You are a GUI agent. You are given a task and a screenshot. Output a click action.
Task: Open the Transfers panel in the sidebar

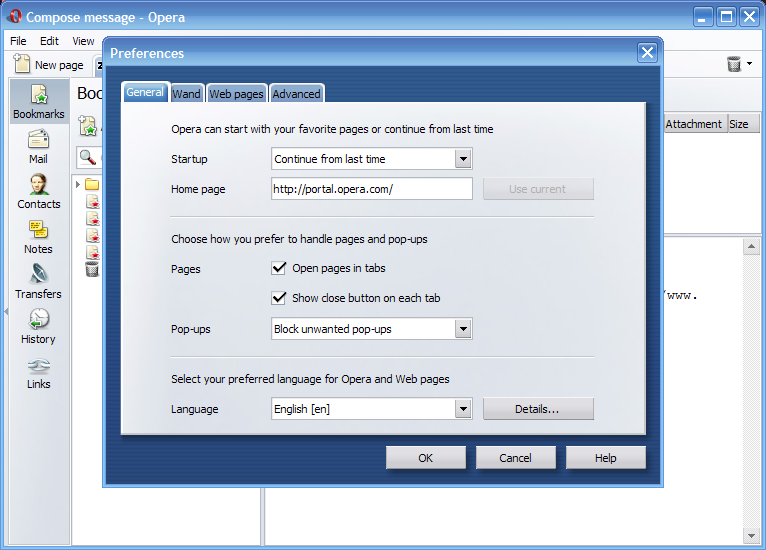click(x=39, y=281)
